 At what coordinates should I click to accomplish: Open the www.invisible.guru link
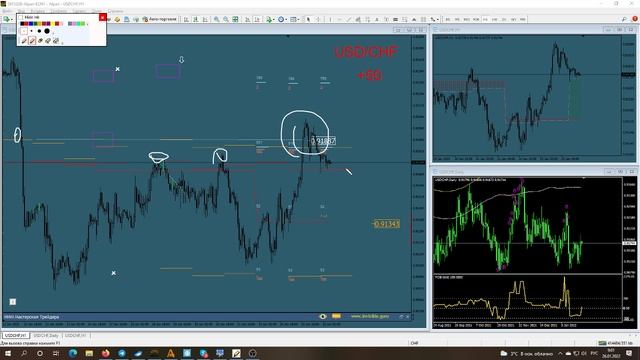coord(370,316)
